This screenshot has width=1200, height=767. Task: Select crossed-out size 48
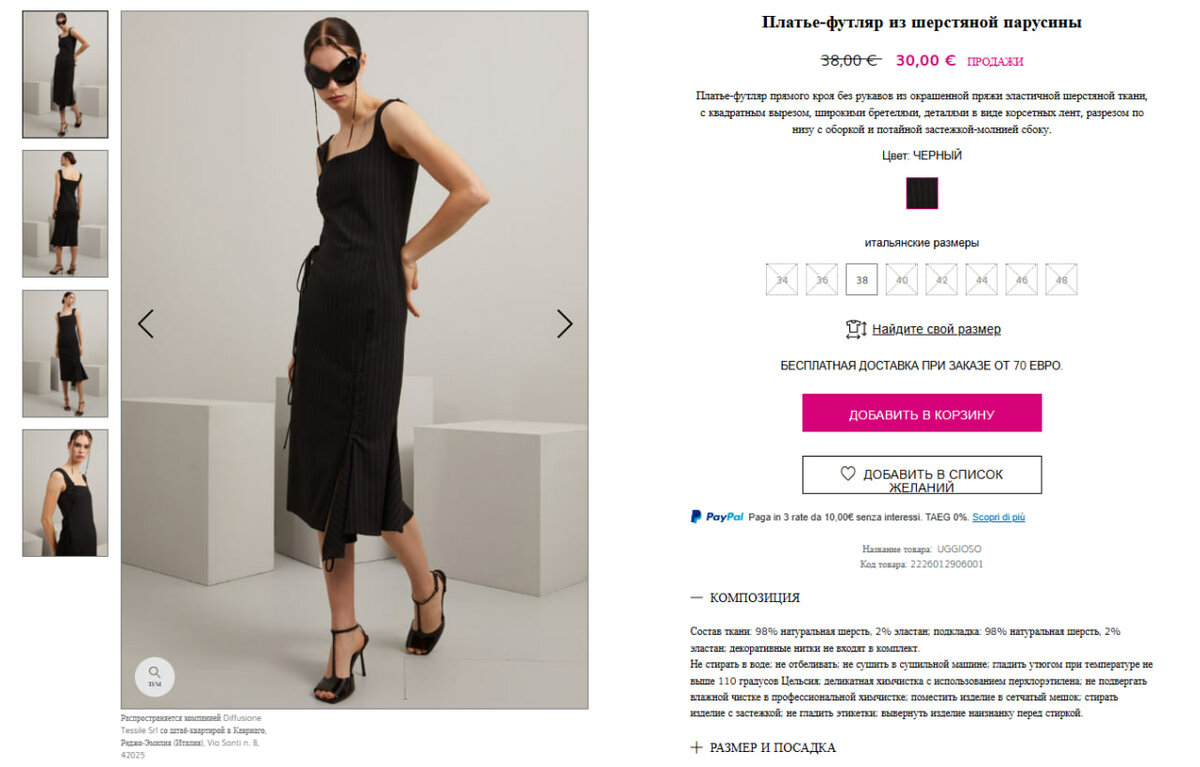tap(1061, 280)
